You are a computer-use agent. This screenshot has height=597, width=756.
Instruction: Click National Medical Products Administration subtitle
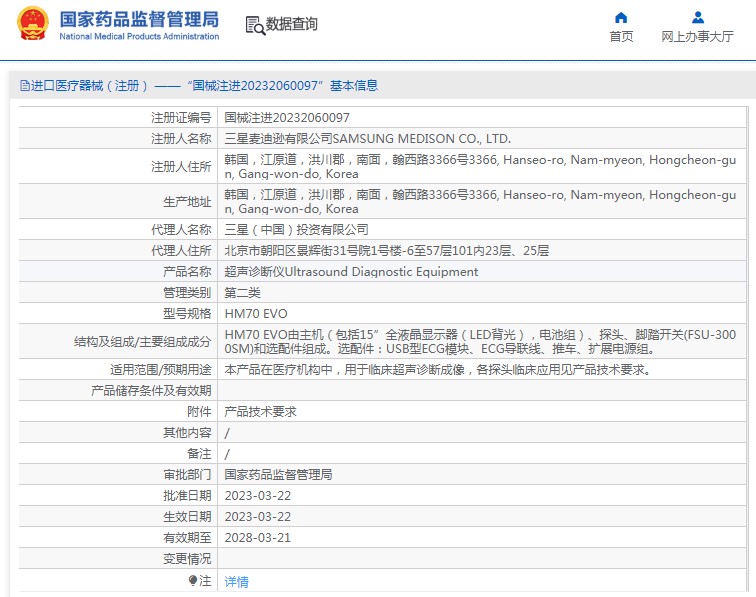pyautogui.click(x=139, y=37)
